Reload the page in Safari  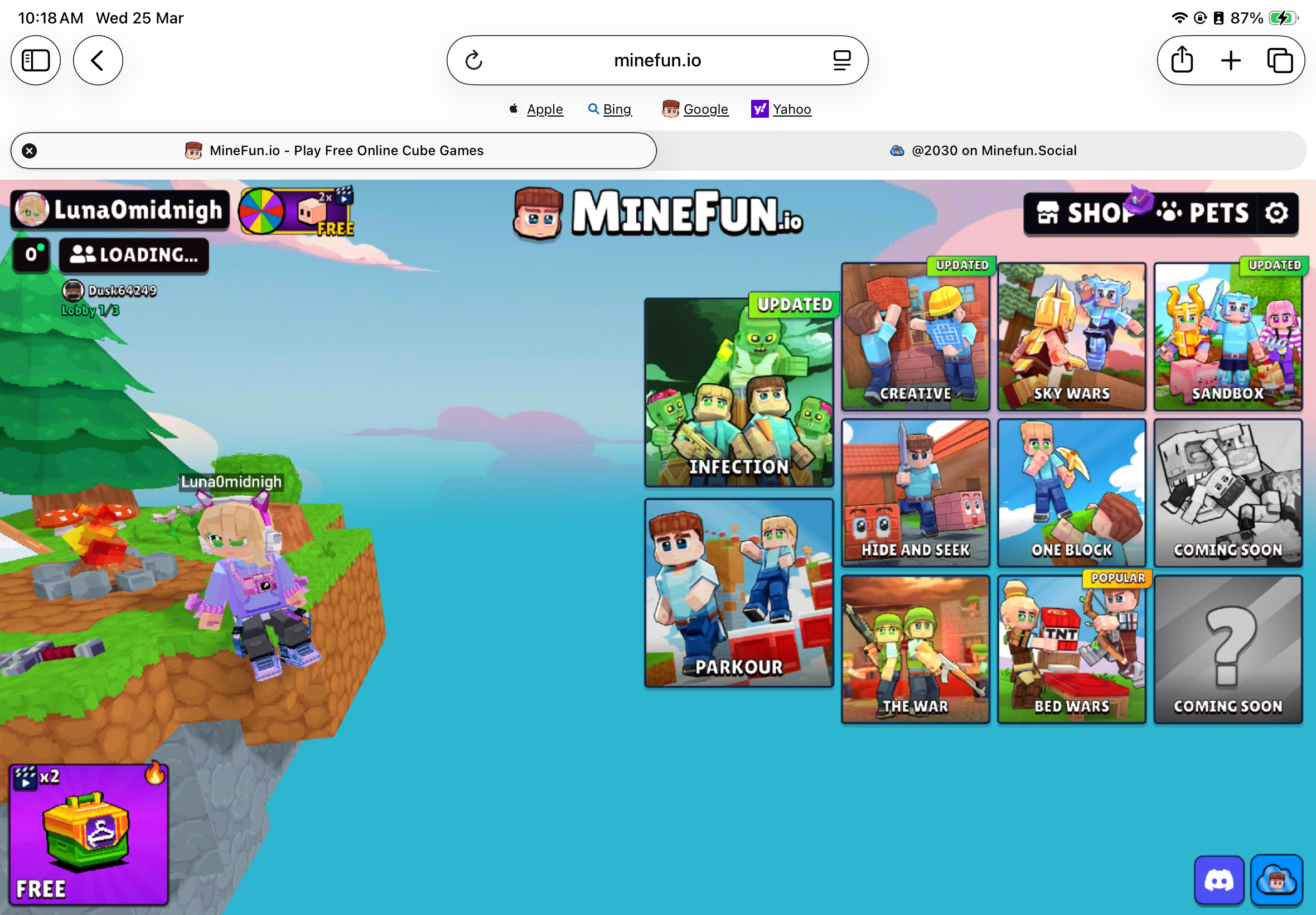[x=474, y=60]
